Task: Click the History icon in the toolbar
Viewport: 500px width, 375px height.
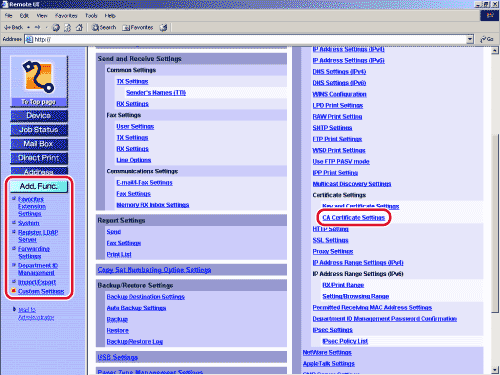Action: (x=163, y=27)
